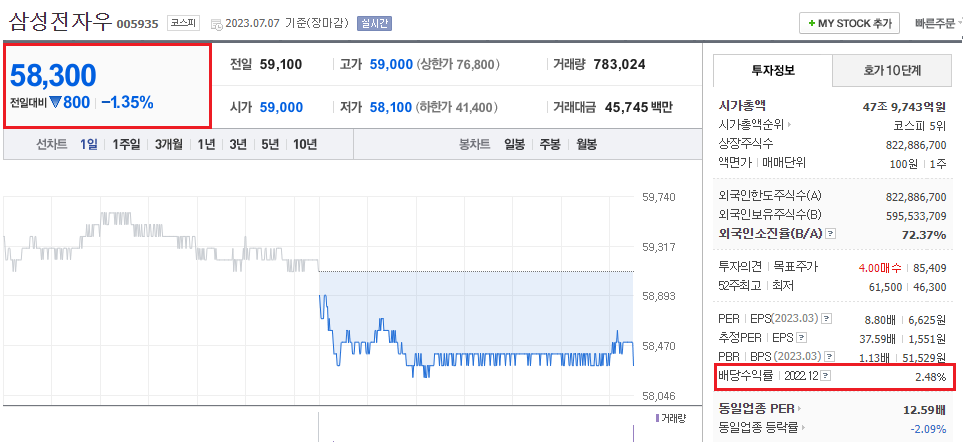
Task: Select the 3개월 line chart period
Action: [x=168, y=145]
